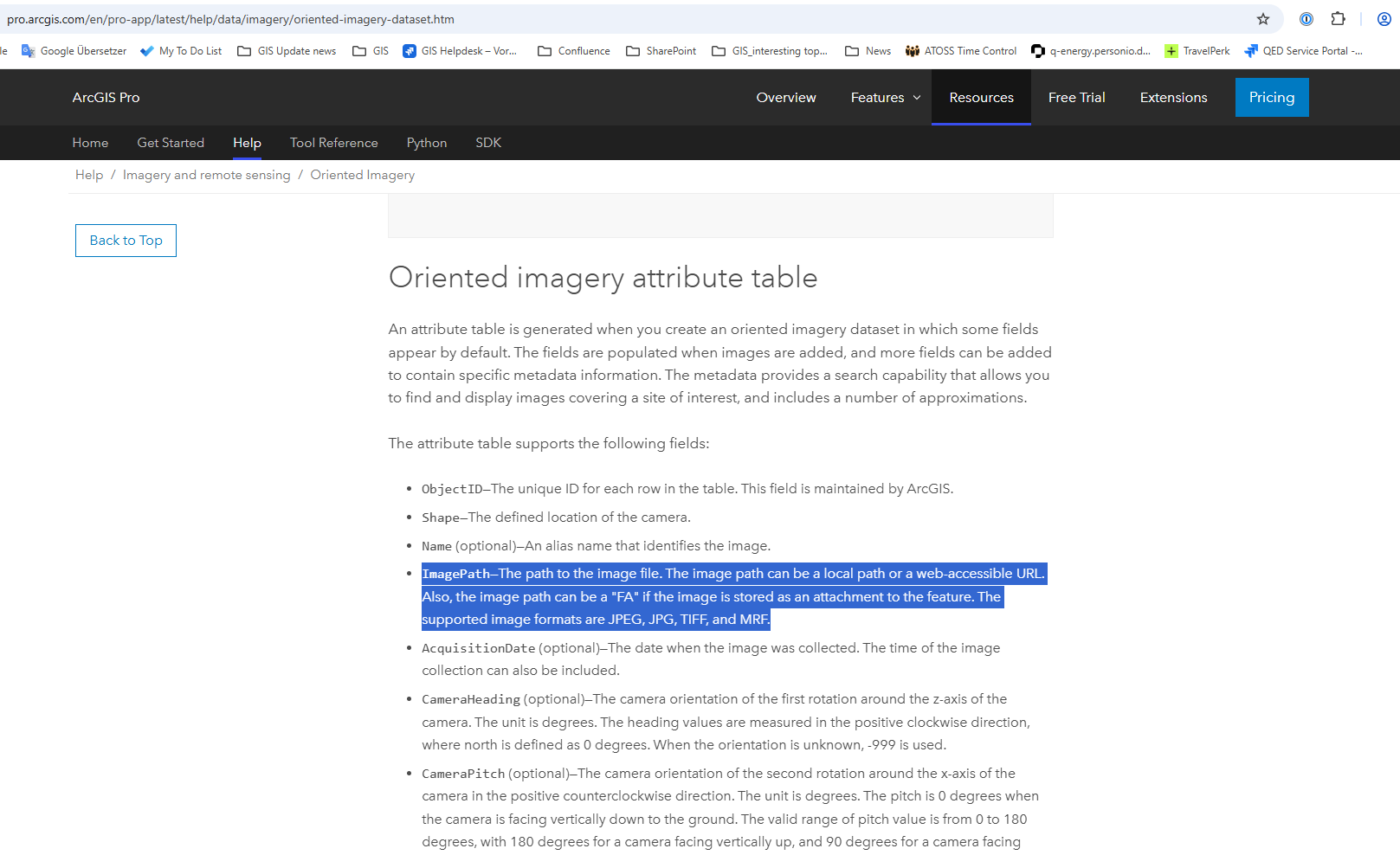
Task: Select the Help tab
Action: [x=247, y=143]
